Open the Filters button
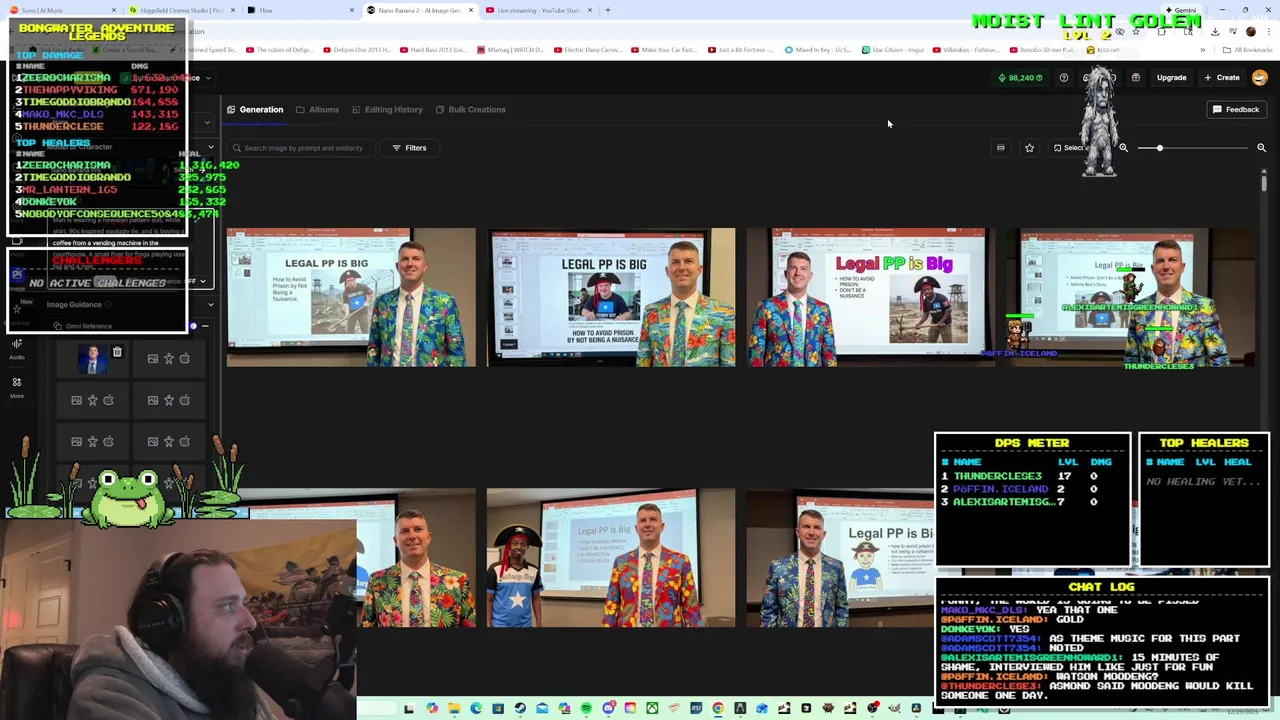Screen dimensions: 1280x720 point(409,148)
